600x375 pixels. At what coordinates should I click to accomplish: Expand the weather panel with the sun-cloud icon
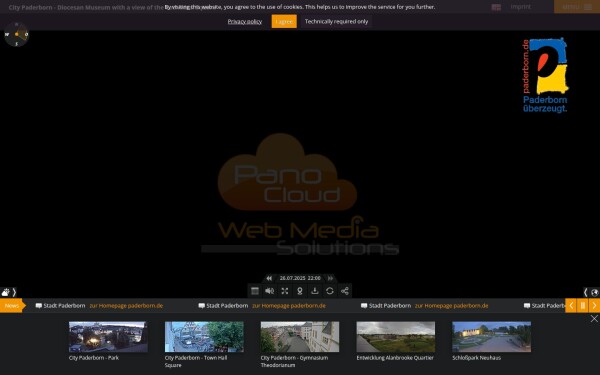6,292
